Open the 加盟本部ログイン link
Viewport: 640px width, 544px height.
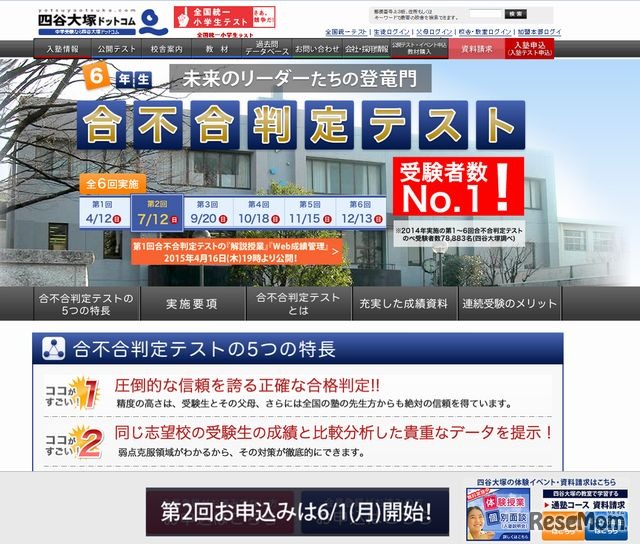click(540, 32)
